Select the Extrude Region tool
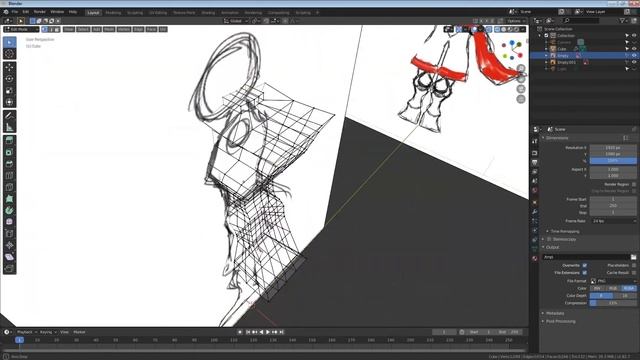Viewport: 640px width, 360px height. pyautogui.click(x=9, y=140)
